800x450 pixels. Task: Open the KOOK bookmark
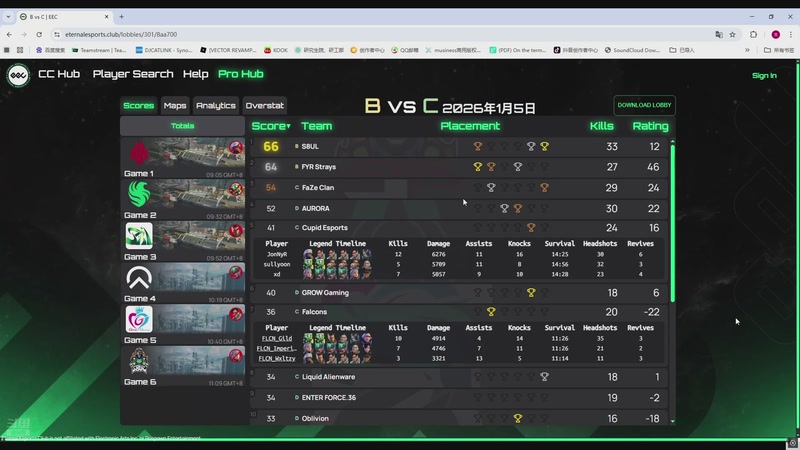click(x=276, y=50)
